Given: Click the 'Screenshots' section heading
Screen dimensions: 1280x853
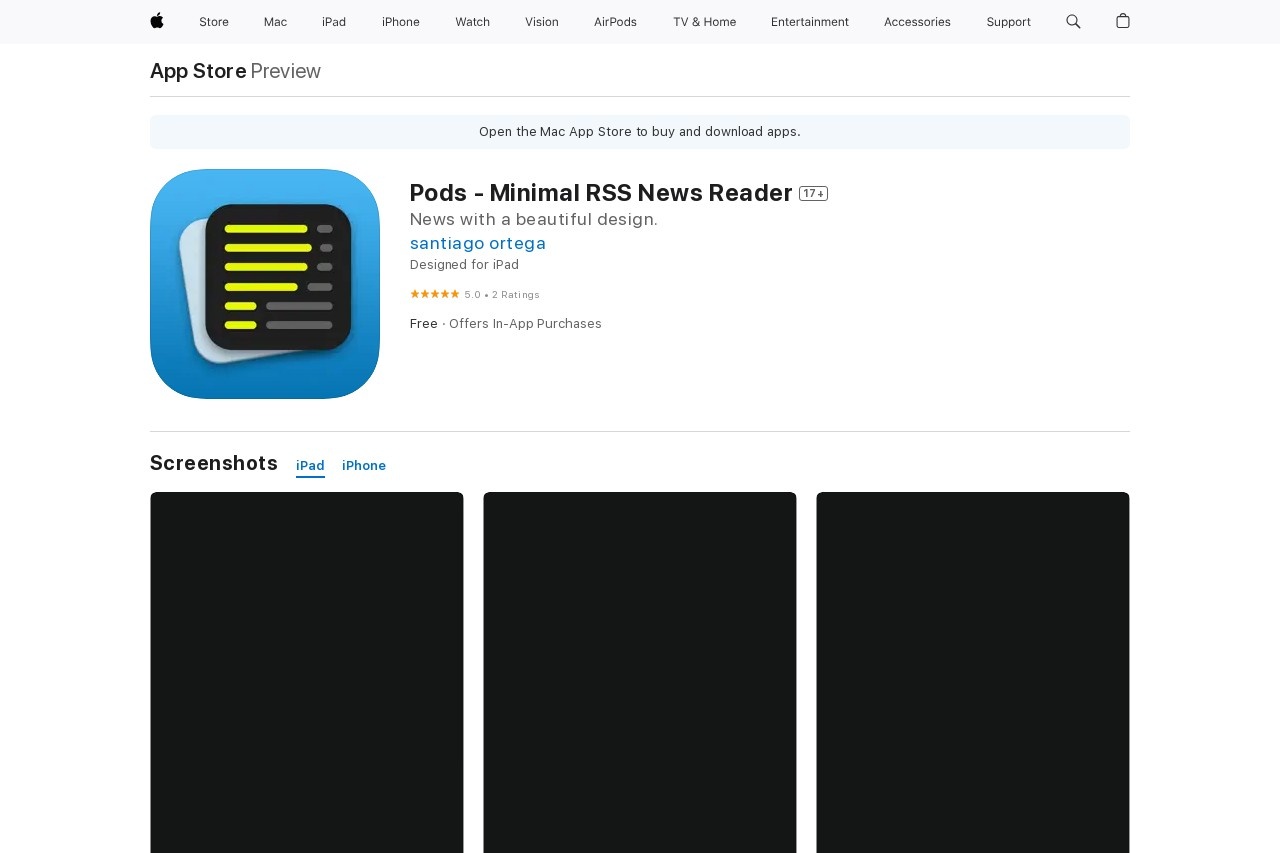Looking at the screenshot, I should pyautogui.click(x=214, y=463).
